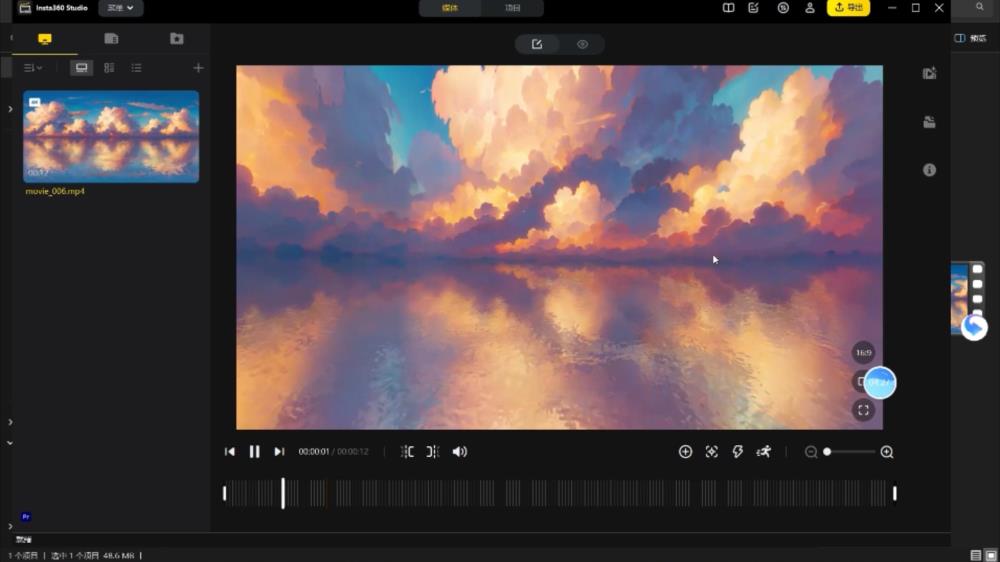The image size is (1000, 562).
Task: Add a keyframe with the circled plus
Action: click(685, 452)
